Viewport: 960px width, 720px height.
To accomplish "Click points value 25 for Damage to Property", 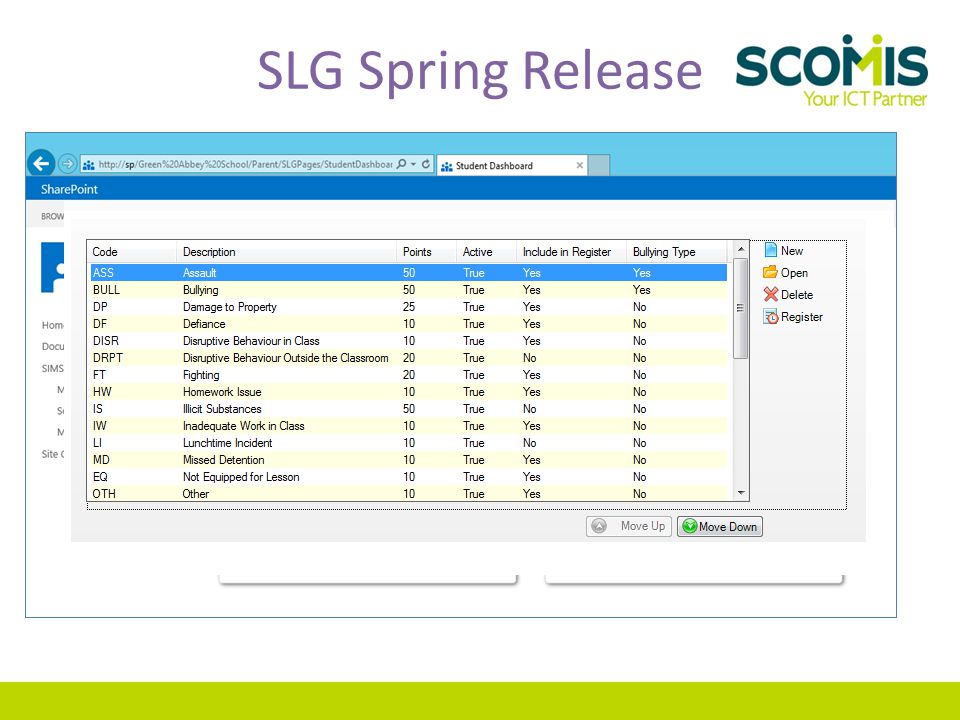I will pos(409,307).
